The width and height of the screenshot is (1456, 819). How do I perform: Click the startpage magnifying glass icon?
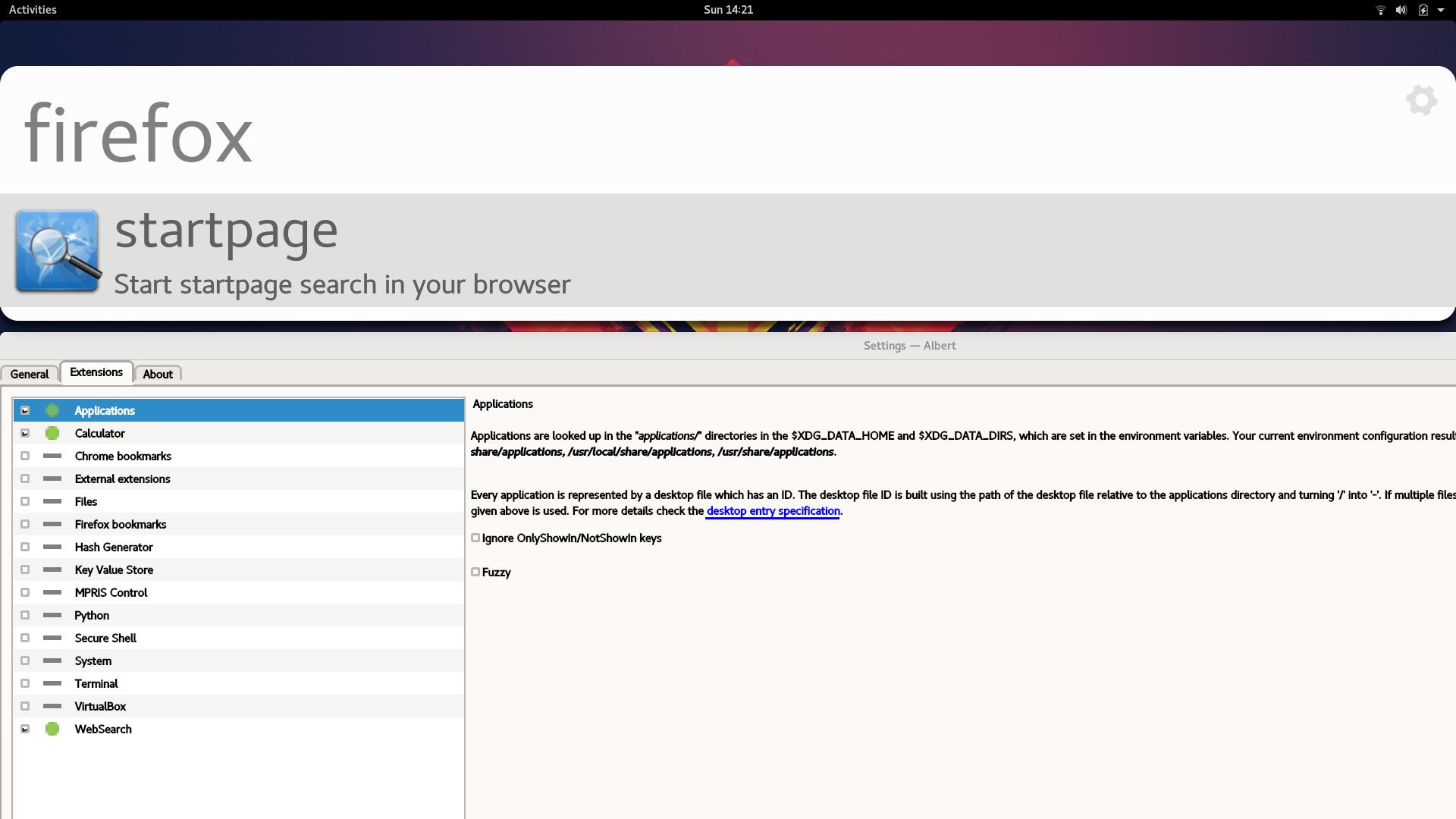pyautogui.click(x=57, y=251)
